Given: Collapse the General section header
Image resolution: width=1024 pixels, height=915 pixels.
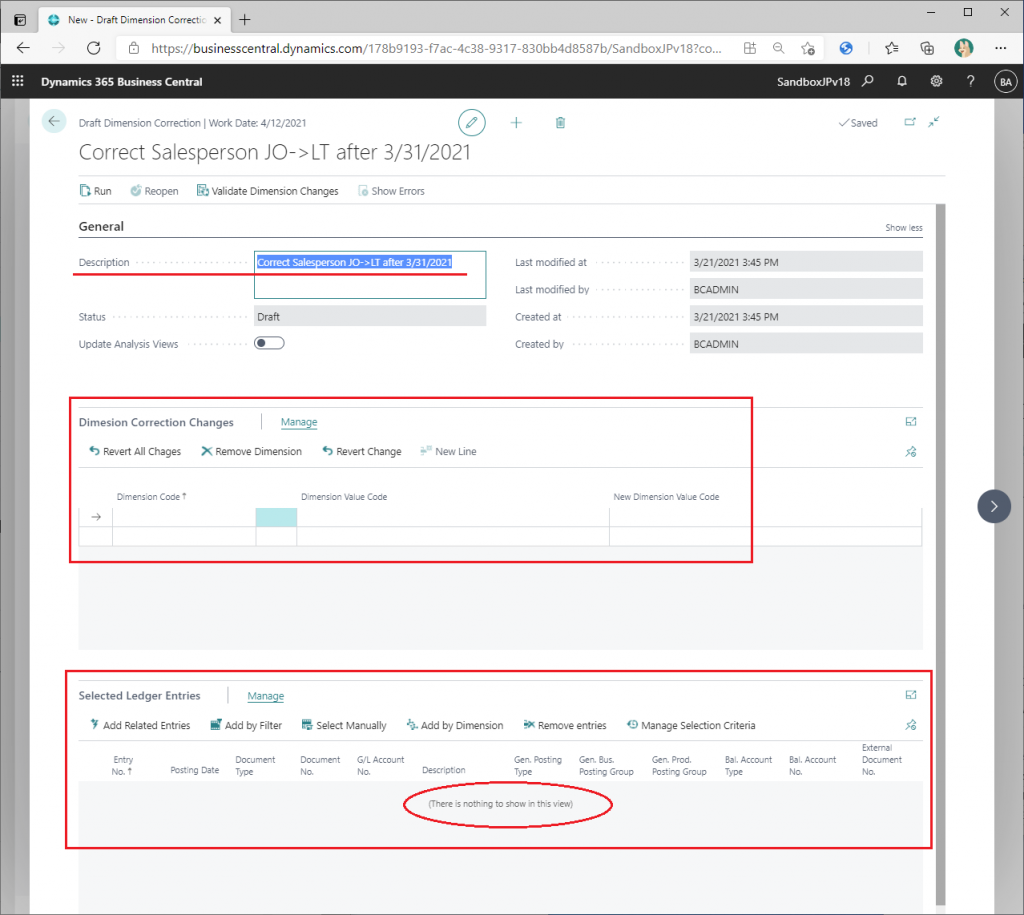Looking at the screenshot, I should pyautogui.click(x=101, y=227).
